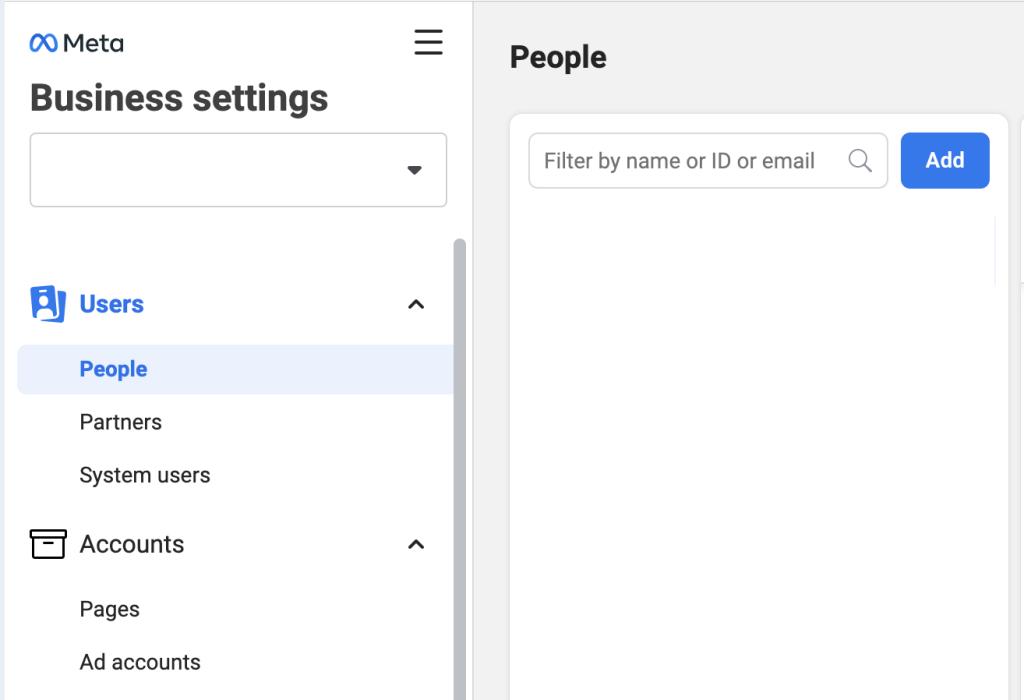Click the Users section label

click(111, 304)
